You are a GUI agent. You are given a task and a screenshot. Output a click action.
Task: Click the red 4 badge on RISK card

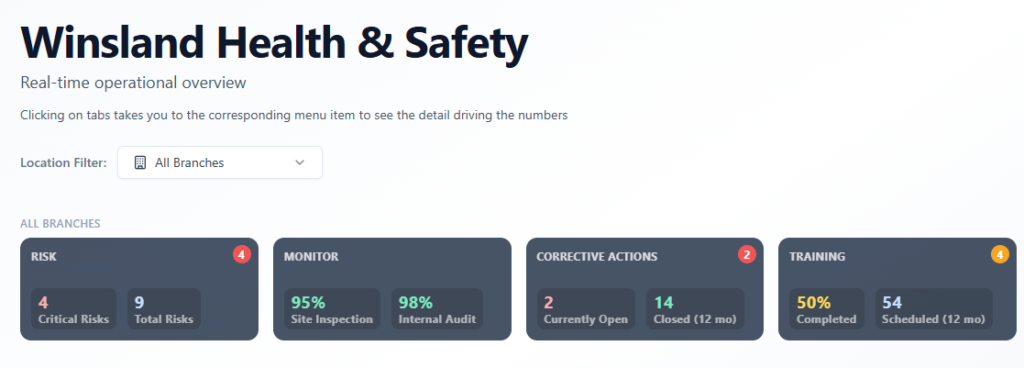[242, 254]
